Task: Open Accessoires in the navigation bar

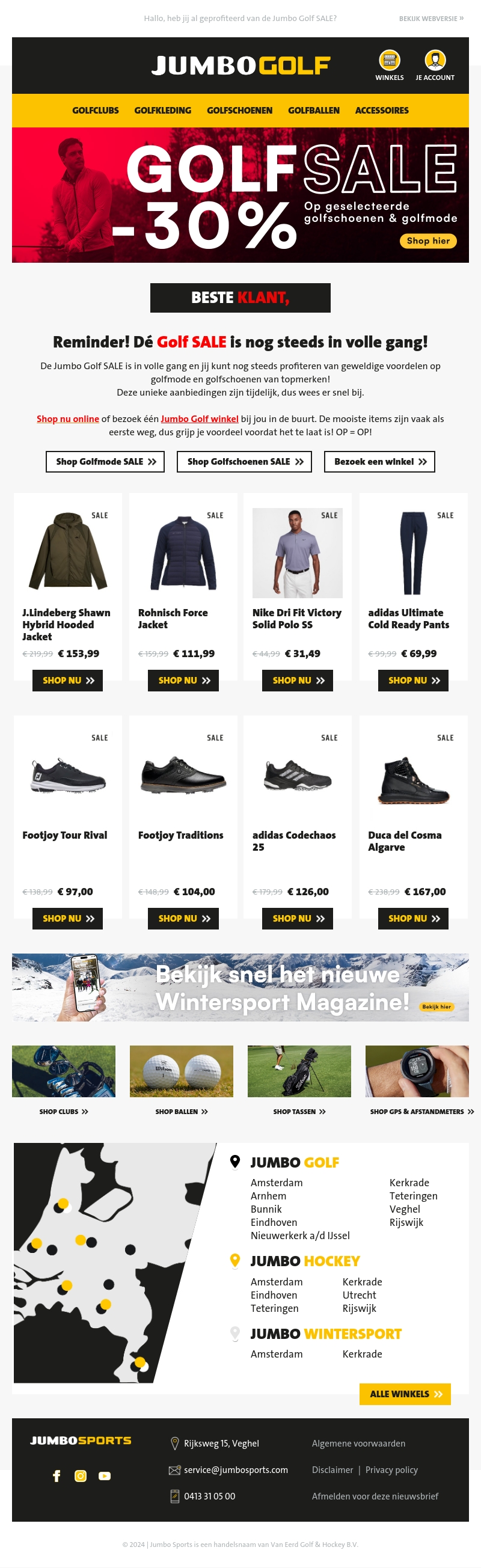Action: (x=382, y=110)
